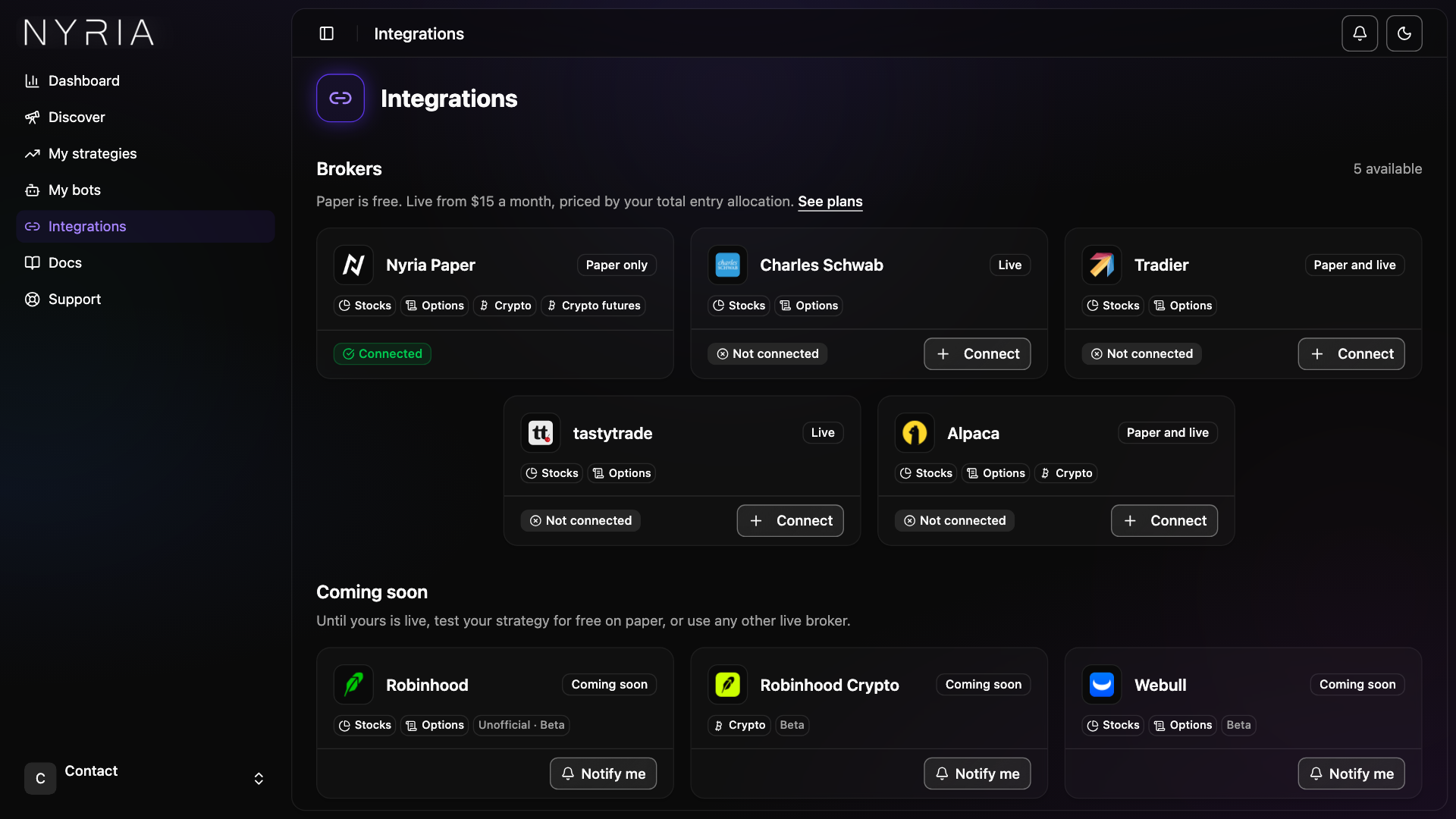
Task: Connect the Charles Schwab broker
Action: (977, 354)
